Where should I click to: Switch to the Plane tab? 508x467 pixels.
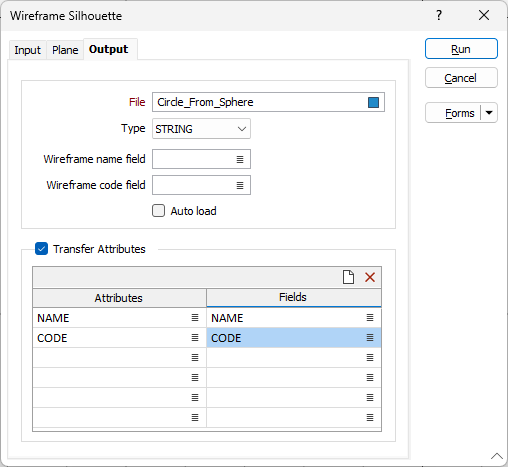coord(65,50)
